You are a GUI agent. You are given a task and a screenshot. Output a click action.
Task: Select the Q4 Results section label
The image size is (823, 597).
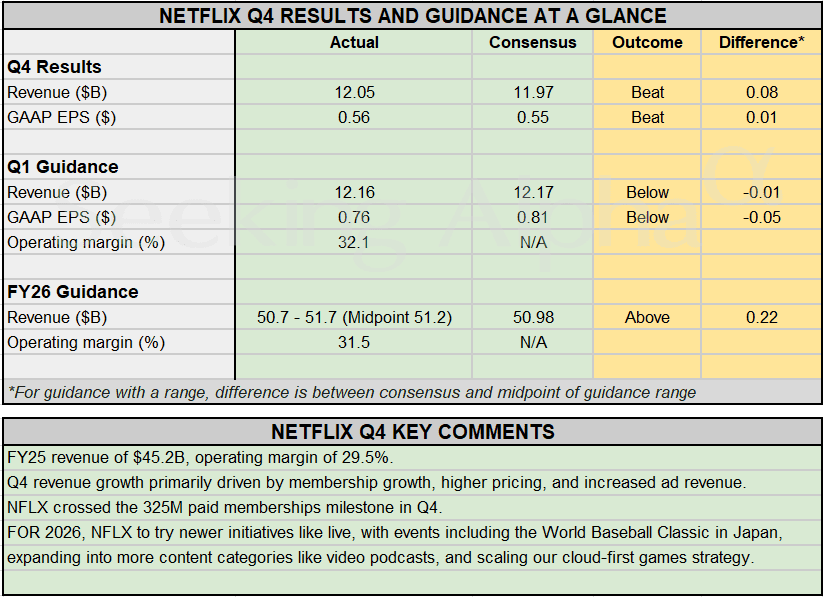55,67
